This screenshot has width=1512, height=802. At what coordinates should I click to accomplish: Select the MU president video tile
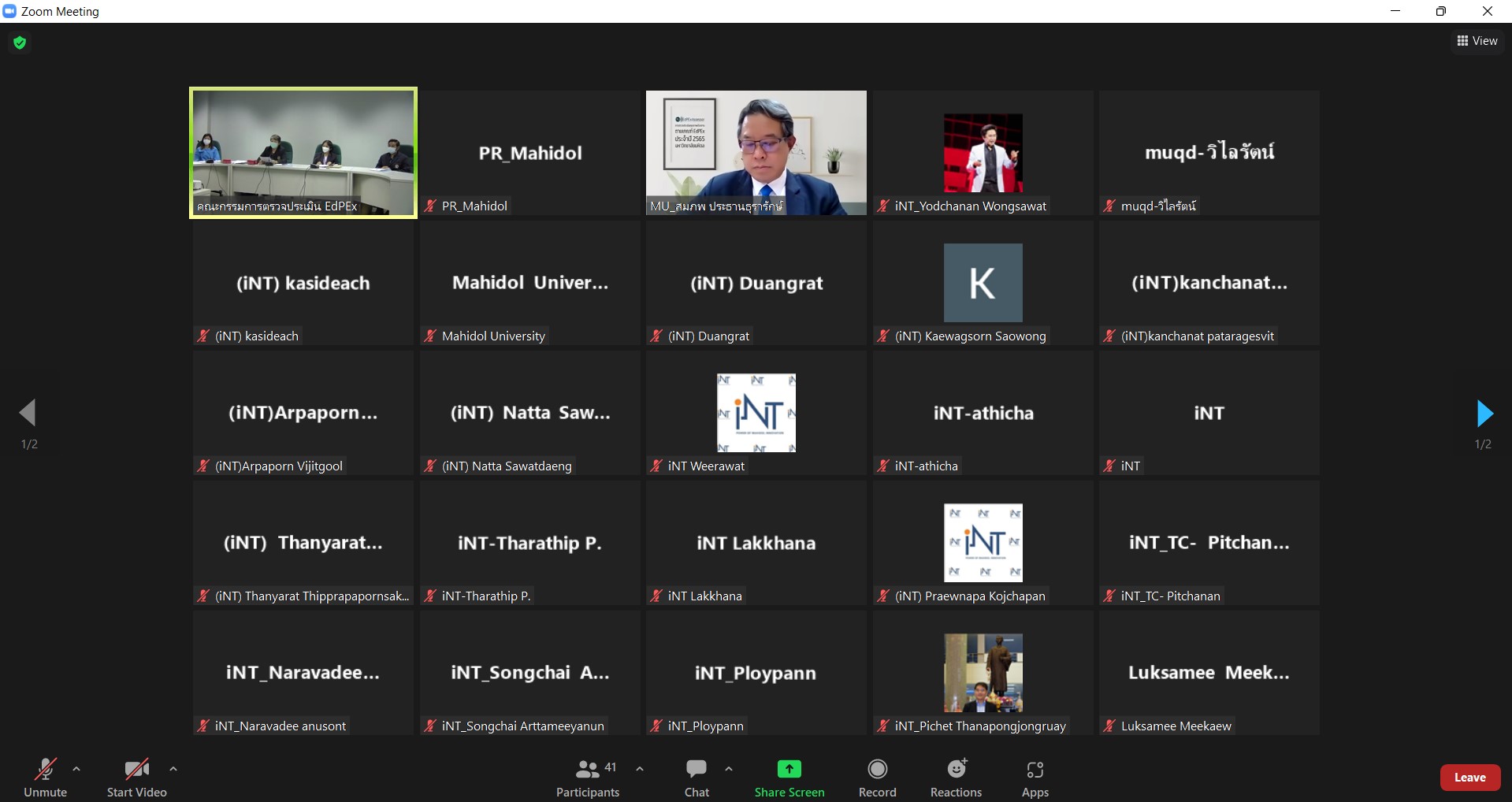coord(756,152)
